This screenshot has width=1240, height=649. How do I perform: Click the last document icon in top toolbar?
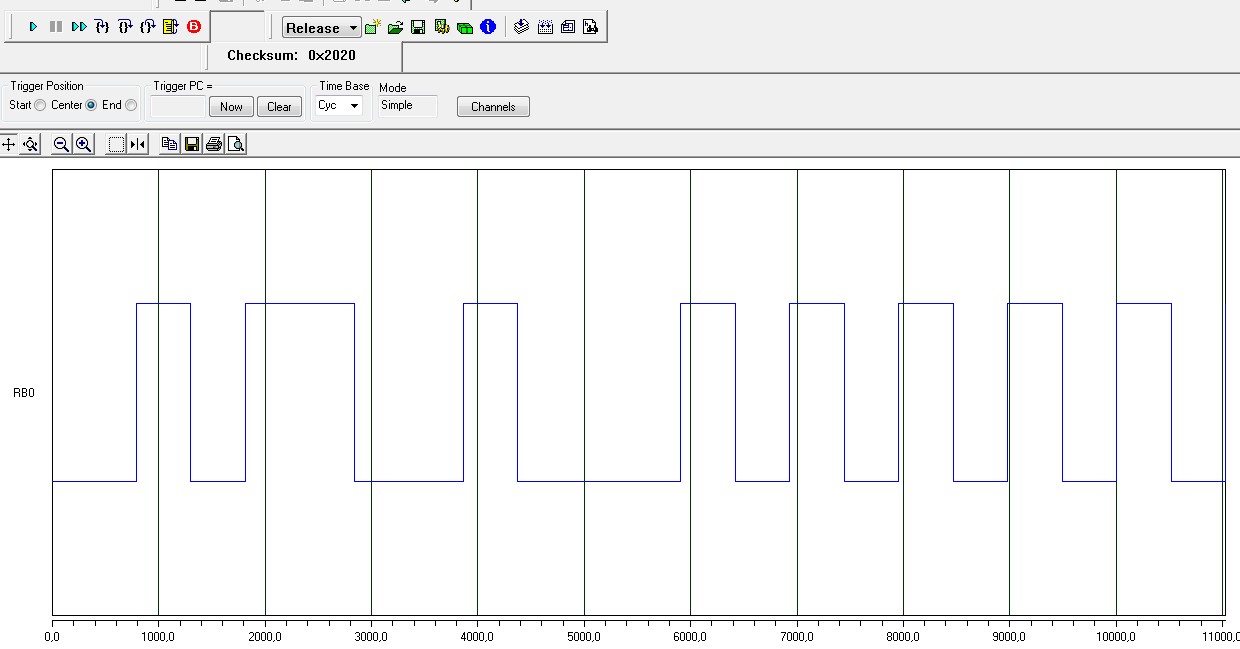(x=591, y=27)
